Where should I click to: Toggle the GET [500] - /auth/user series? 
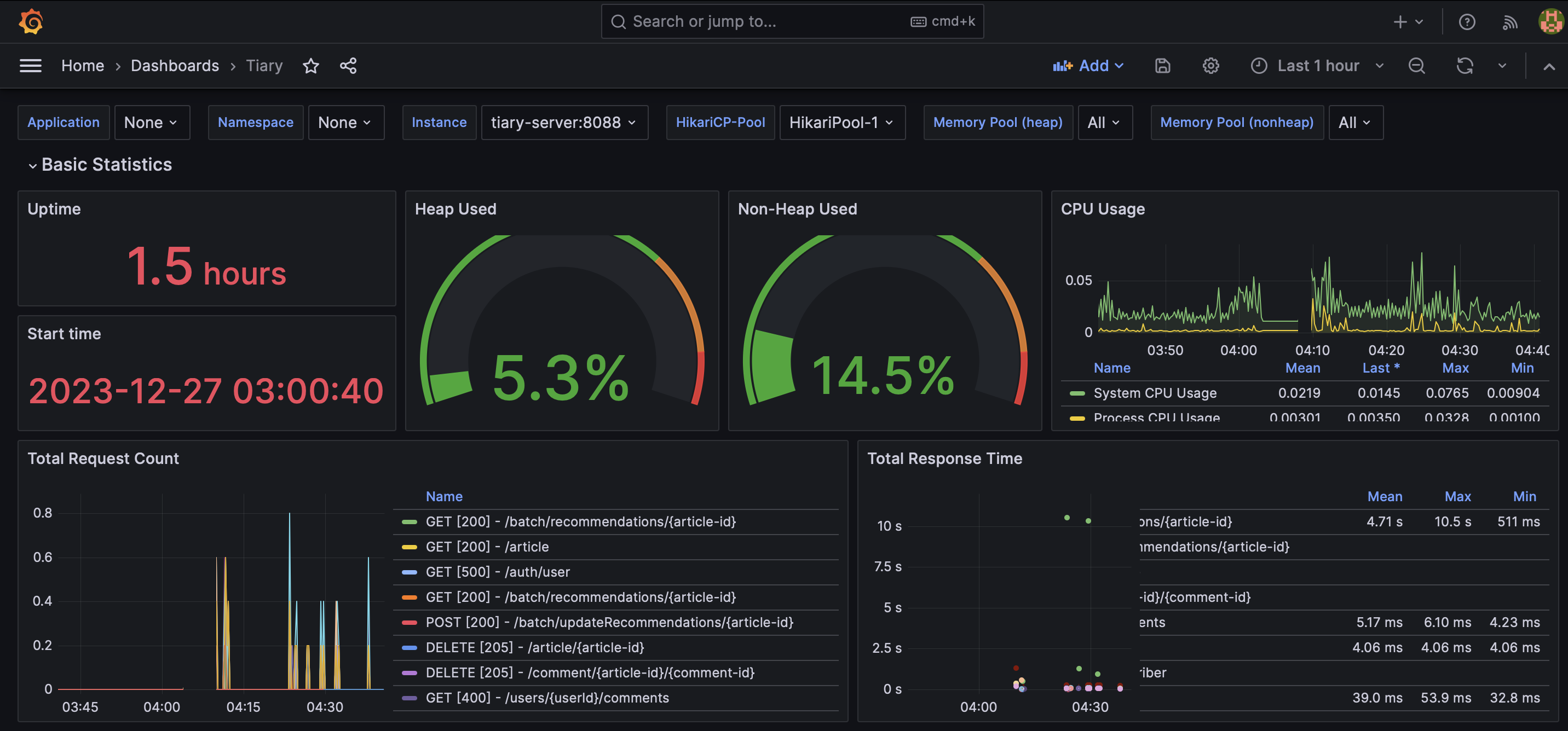coord(497,572)
